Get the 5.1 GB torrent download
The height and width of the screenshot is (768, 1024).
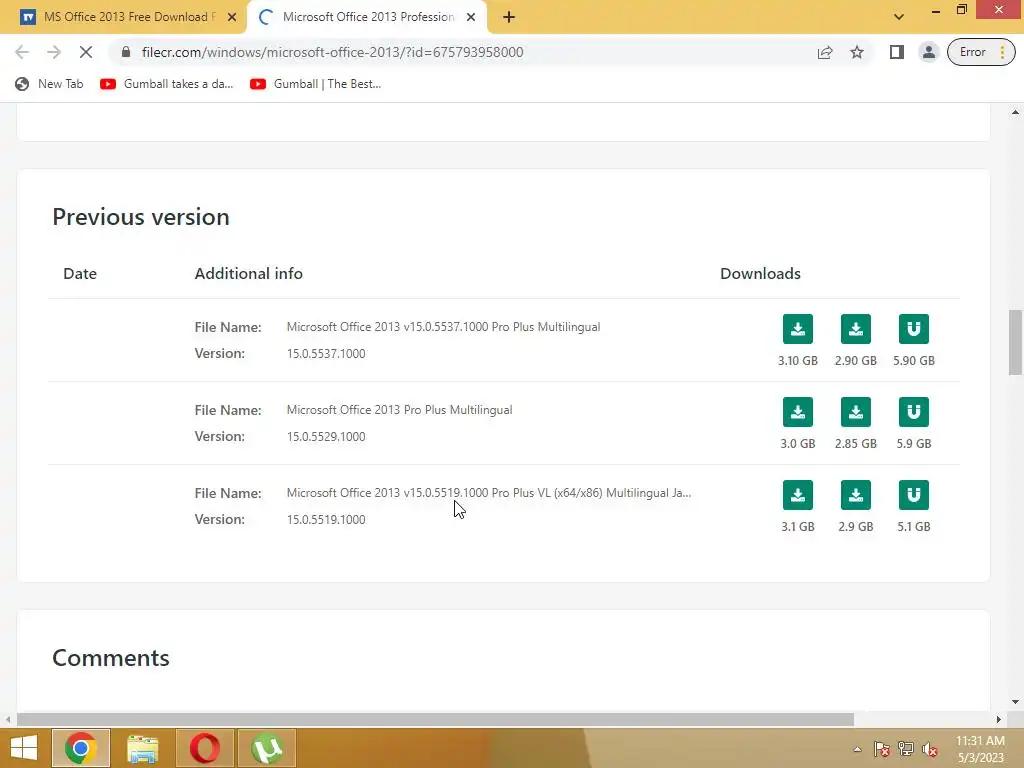[x=914, y=494]
